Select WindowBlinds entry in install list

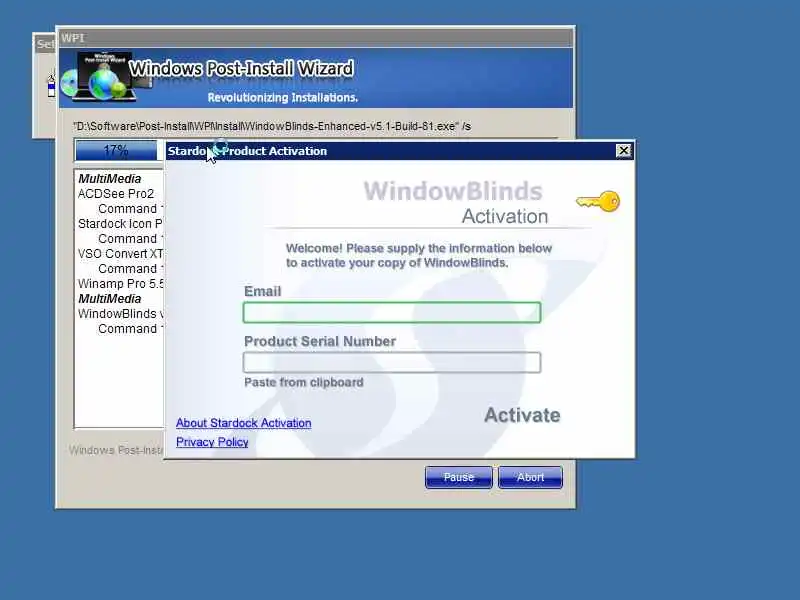point(120,314)
